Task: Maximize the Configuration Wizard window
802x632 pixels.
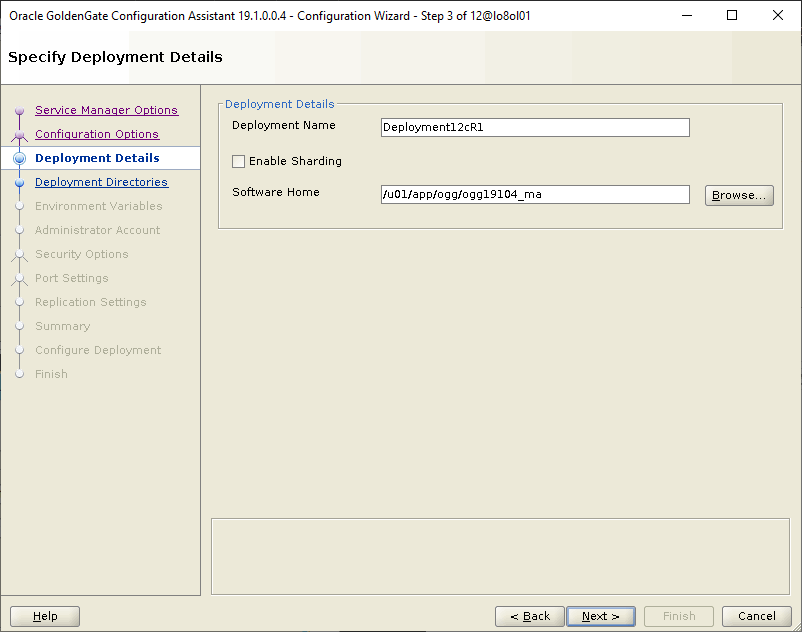Action: 732,15
